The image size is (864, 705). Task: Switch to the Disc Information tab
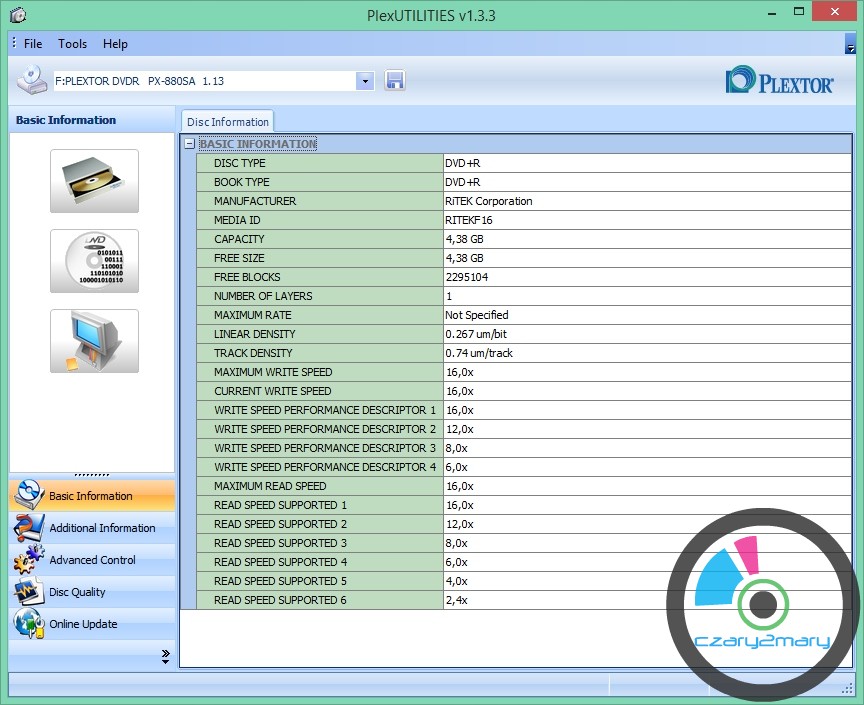227,122
